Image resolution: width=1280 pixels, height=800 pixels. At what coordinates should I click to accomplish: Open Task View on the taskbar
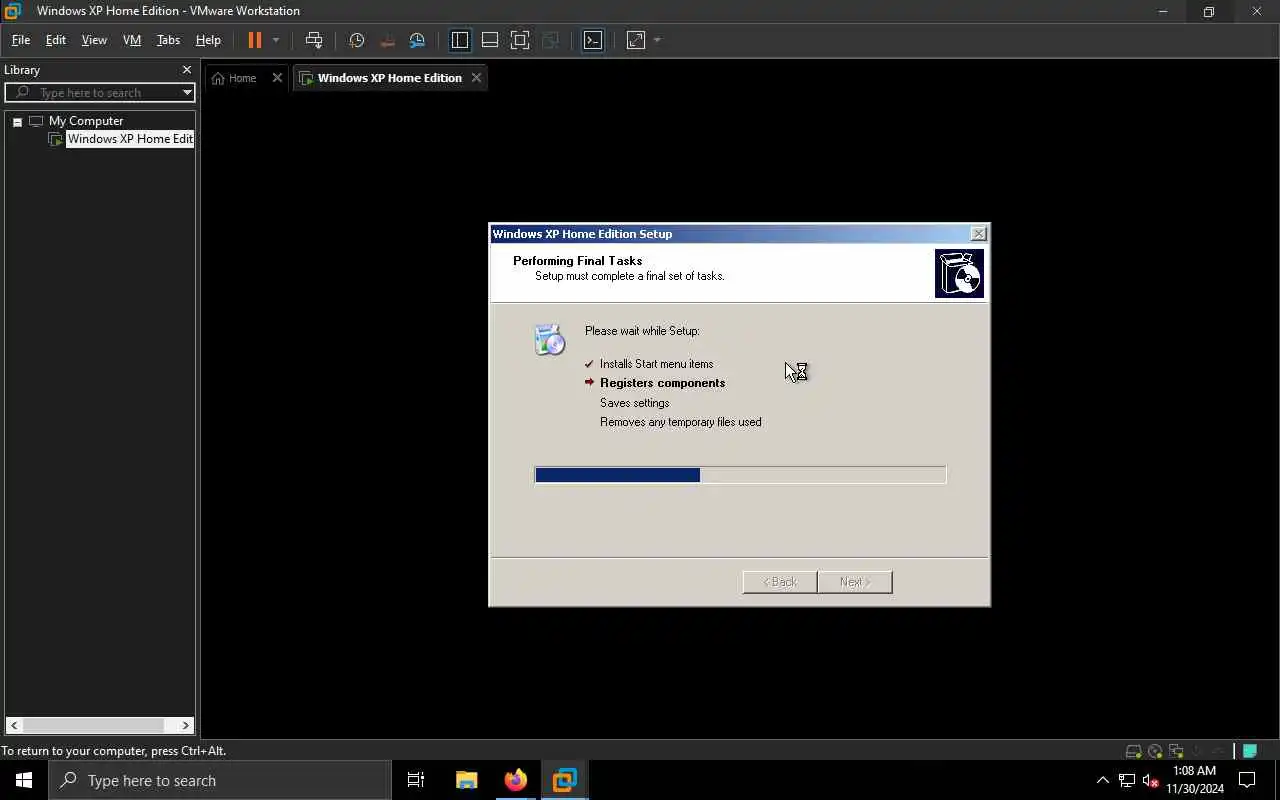416,780
